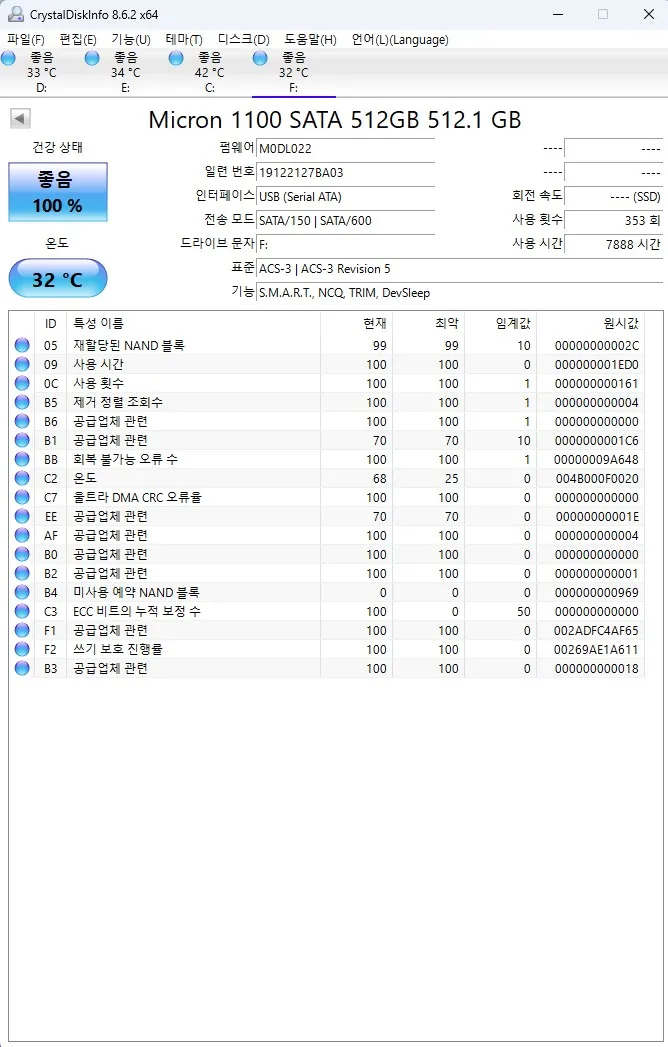Click the transfer mode field SATA/150 | SATA/600
This screenshot has height=1047, width=668.
point(345,220)
